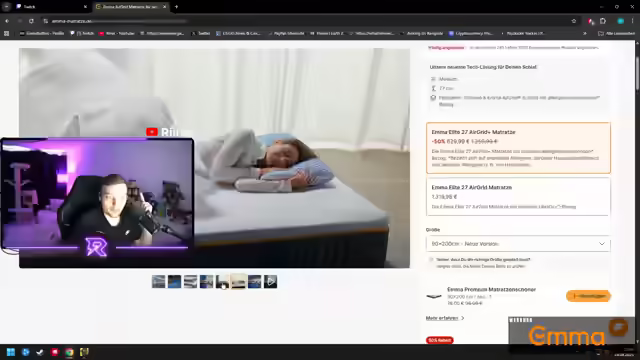
Task: Open the Twitch bookmark in bookmarks bar
Action: coord(82,33)
